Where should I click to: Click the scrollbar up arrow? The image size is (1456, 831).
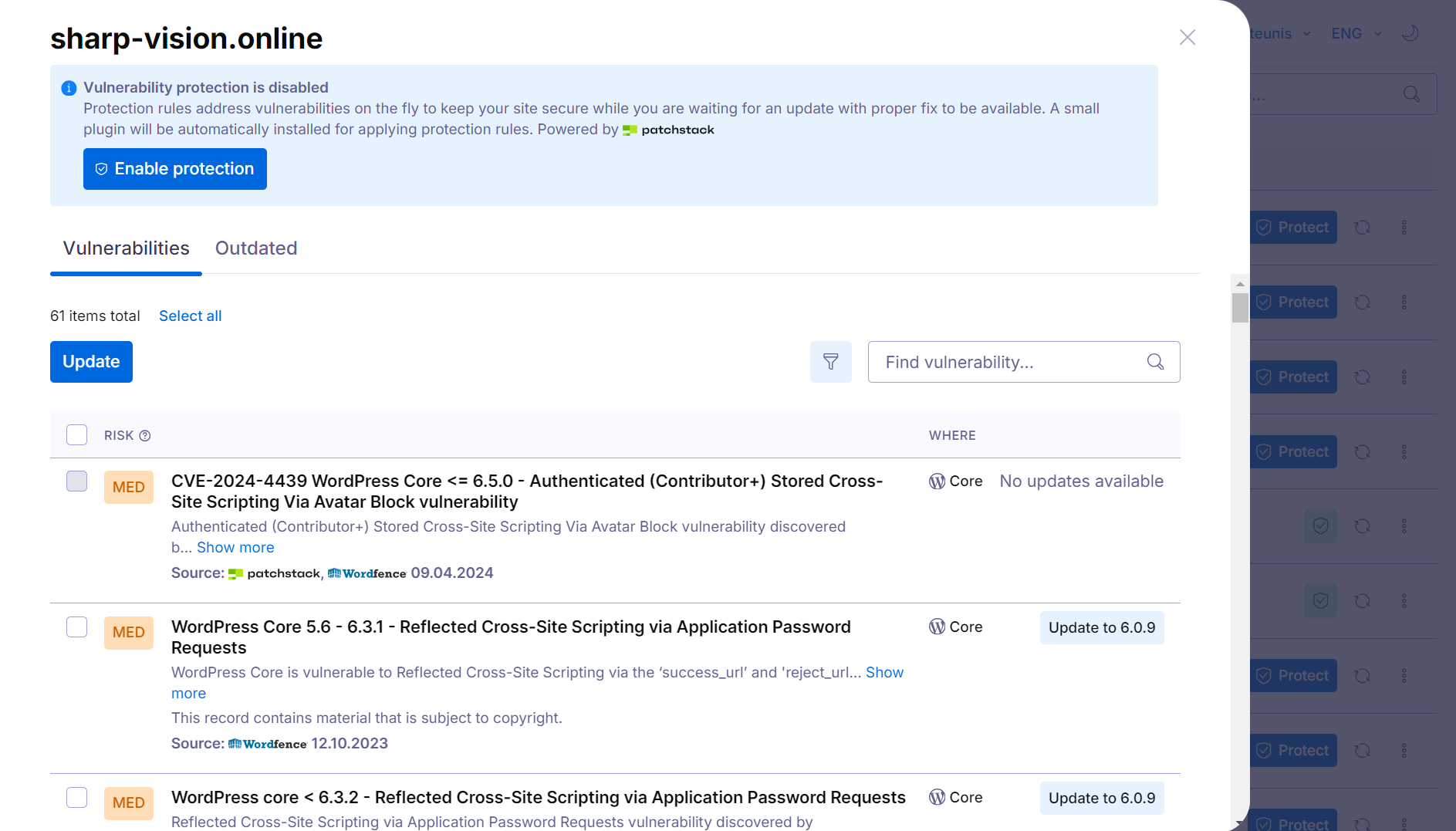[1240, 284]
